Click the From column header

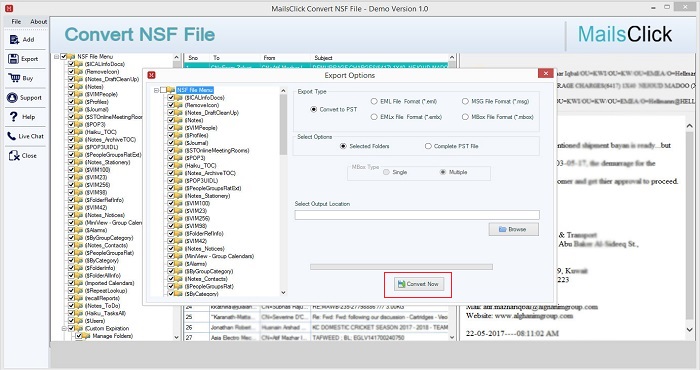pyautogui.click(x=285, y=58)
